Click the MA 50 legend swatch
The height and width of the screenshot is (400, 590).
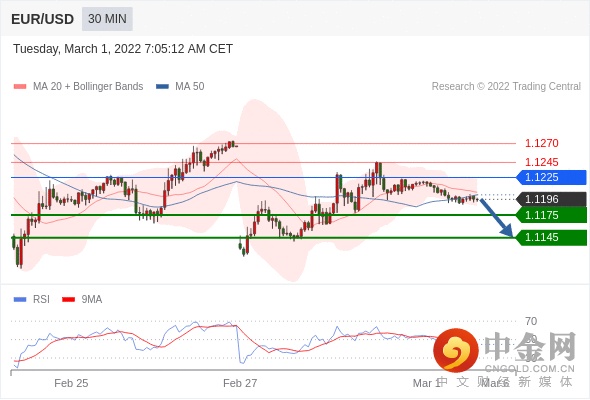coord(162,87)
